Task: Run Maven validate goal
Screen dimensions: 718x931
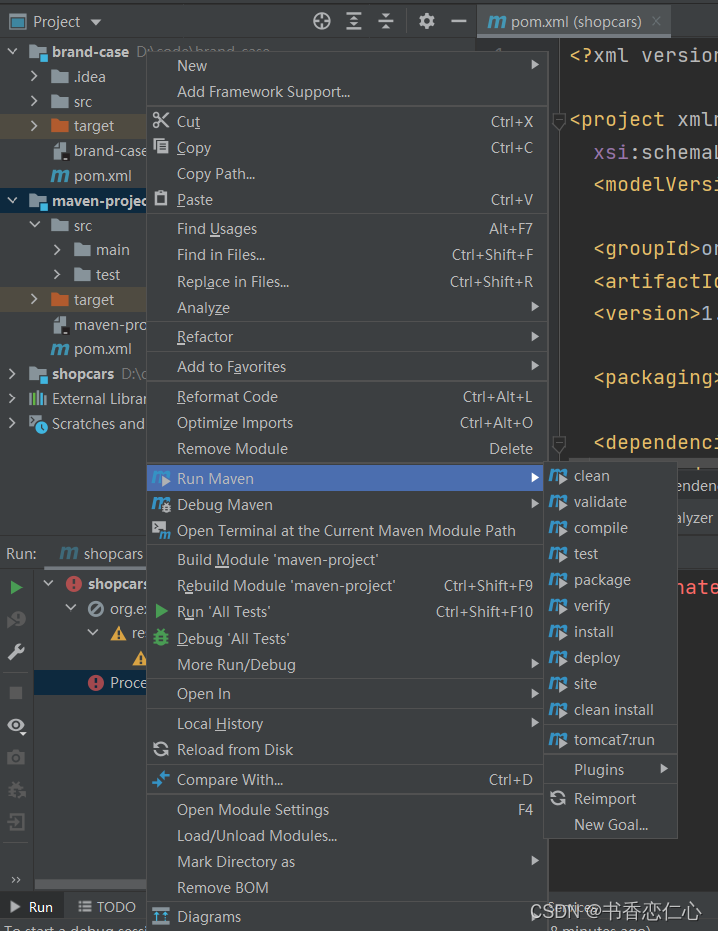Action: coord(611,502)
